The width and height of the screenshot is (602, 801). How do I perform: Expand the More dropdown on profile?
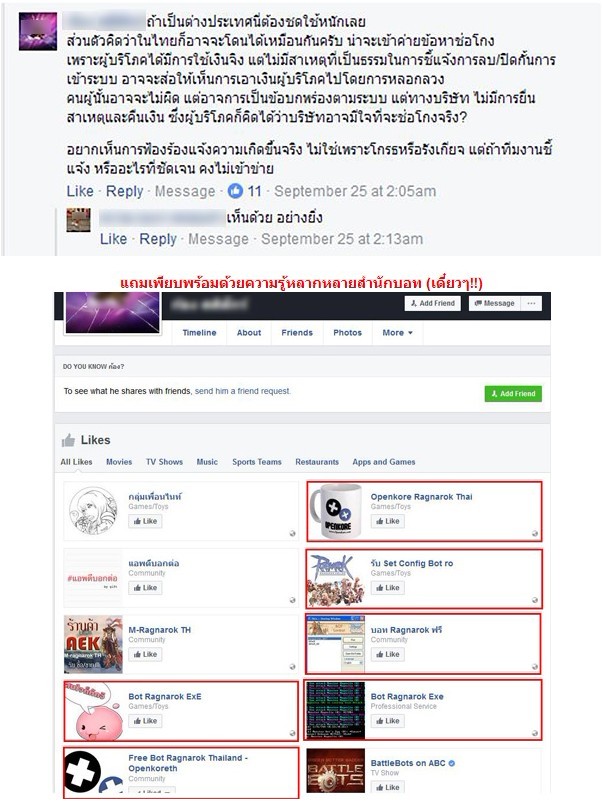pyautogui.click(x=398, y=333)
